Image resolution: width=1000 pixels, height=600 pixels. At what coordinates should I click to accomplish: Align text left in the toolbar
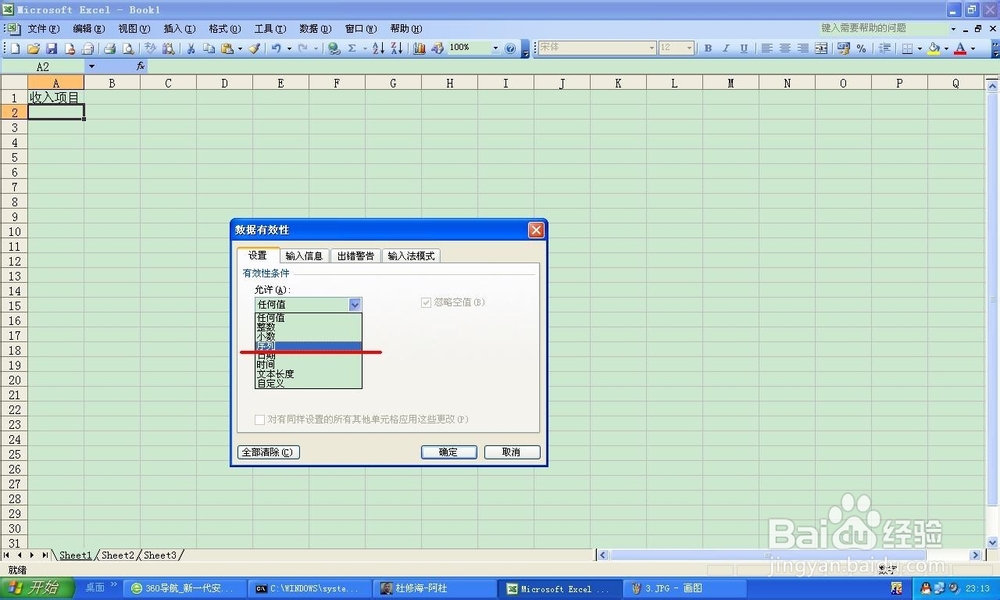[767, 48]
